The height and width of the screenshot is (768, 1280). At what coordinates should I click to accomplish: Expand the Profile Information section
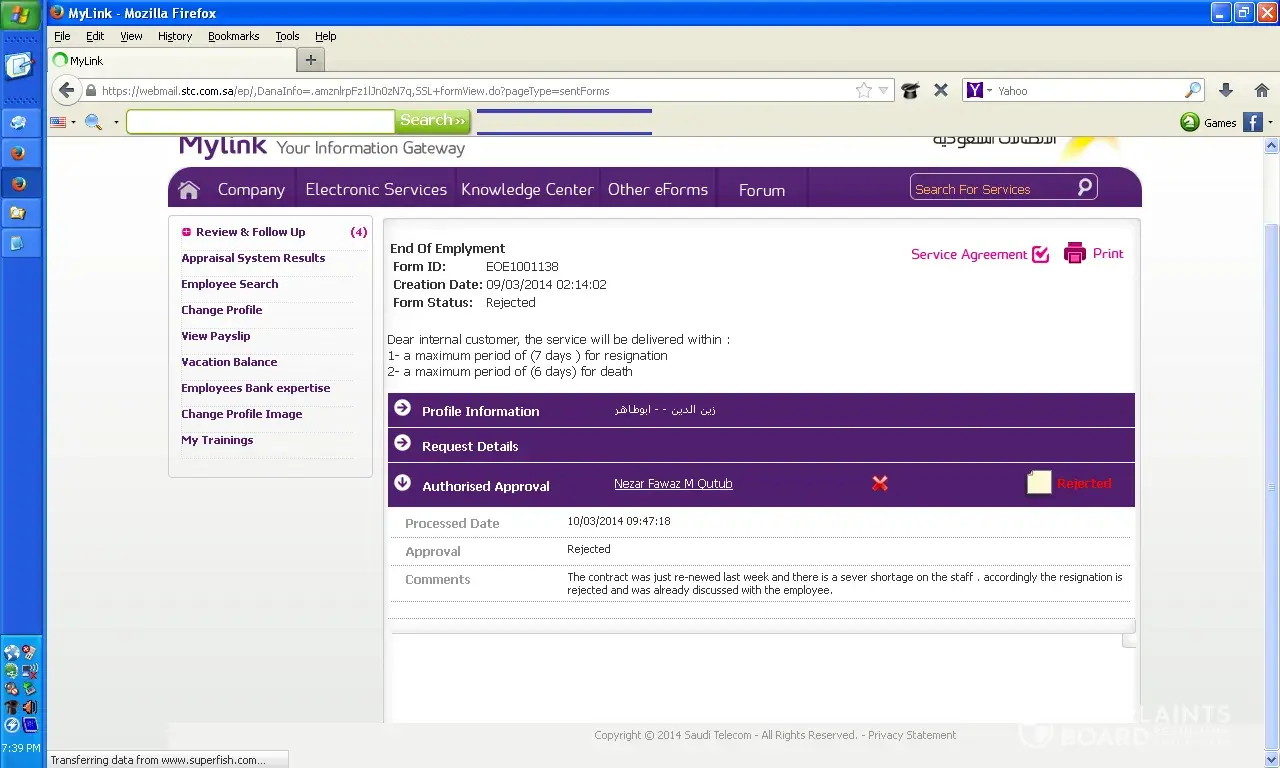click(x=403, y=408)
